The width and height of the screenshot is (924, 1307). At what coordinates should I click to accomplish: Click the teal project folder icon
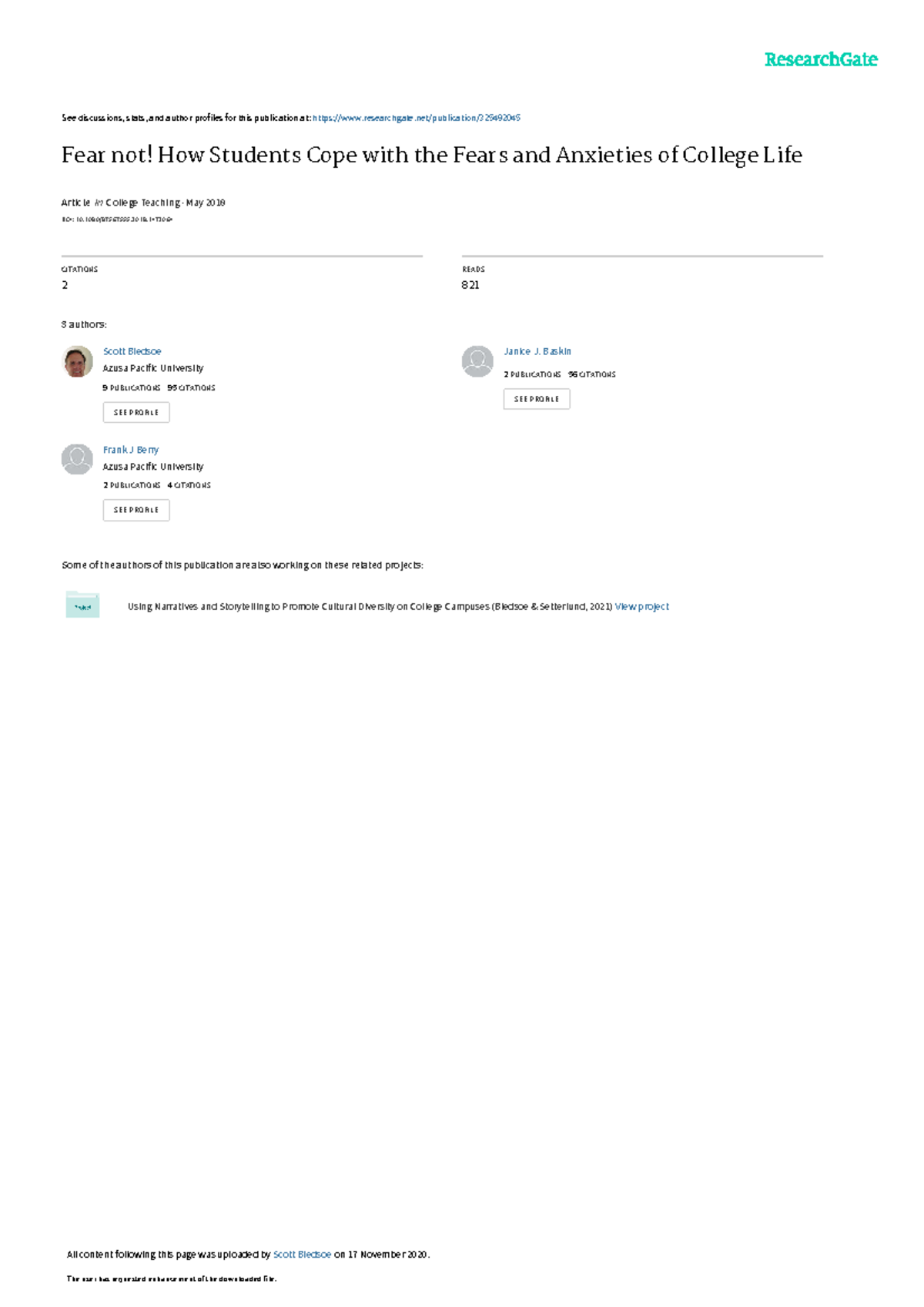(x=82, y=605)
